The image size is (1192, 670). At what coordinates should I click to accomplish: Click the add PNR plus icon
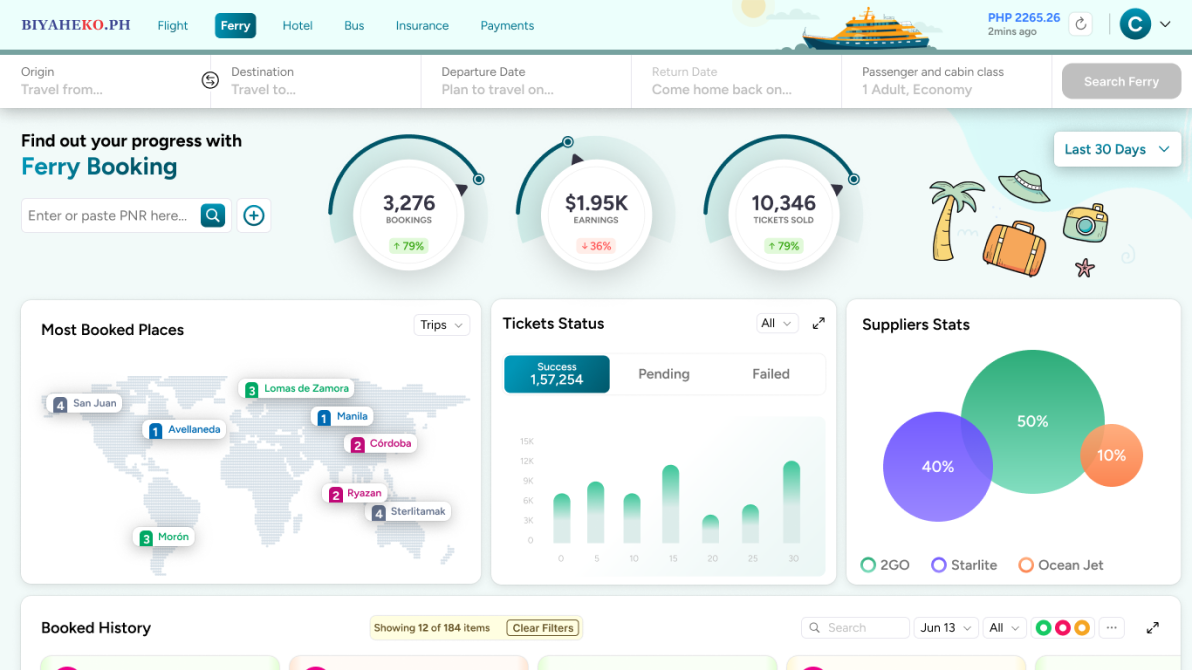[254, 215]
